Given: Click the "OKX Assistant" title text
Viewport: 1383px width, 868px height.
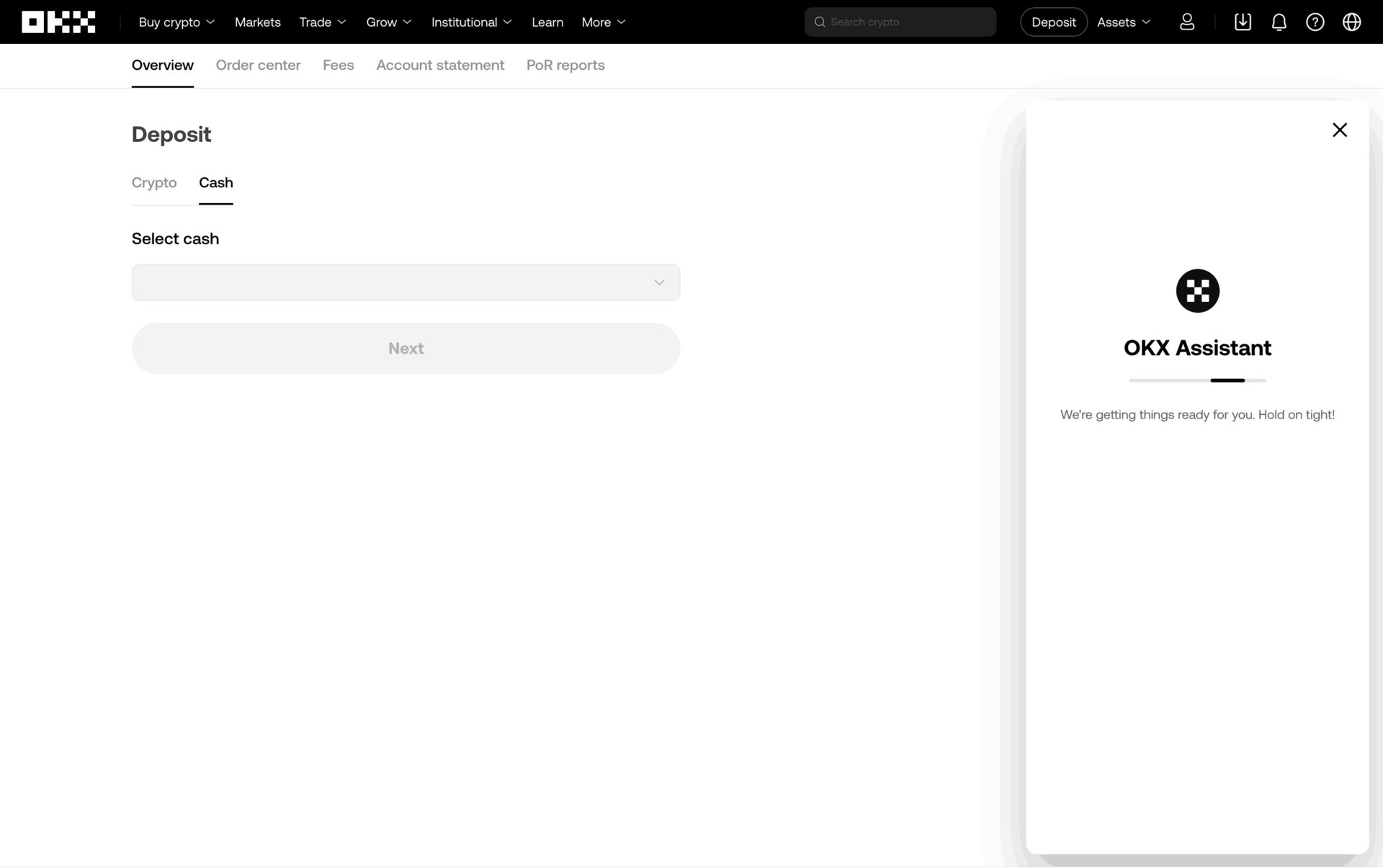Looking at the screenshot, I should pyautogui.click(x=1197, y=348).
